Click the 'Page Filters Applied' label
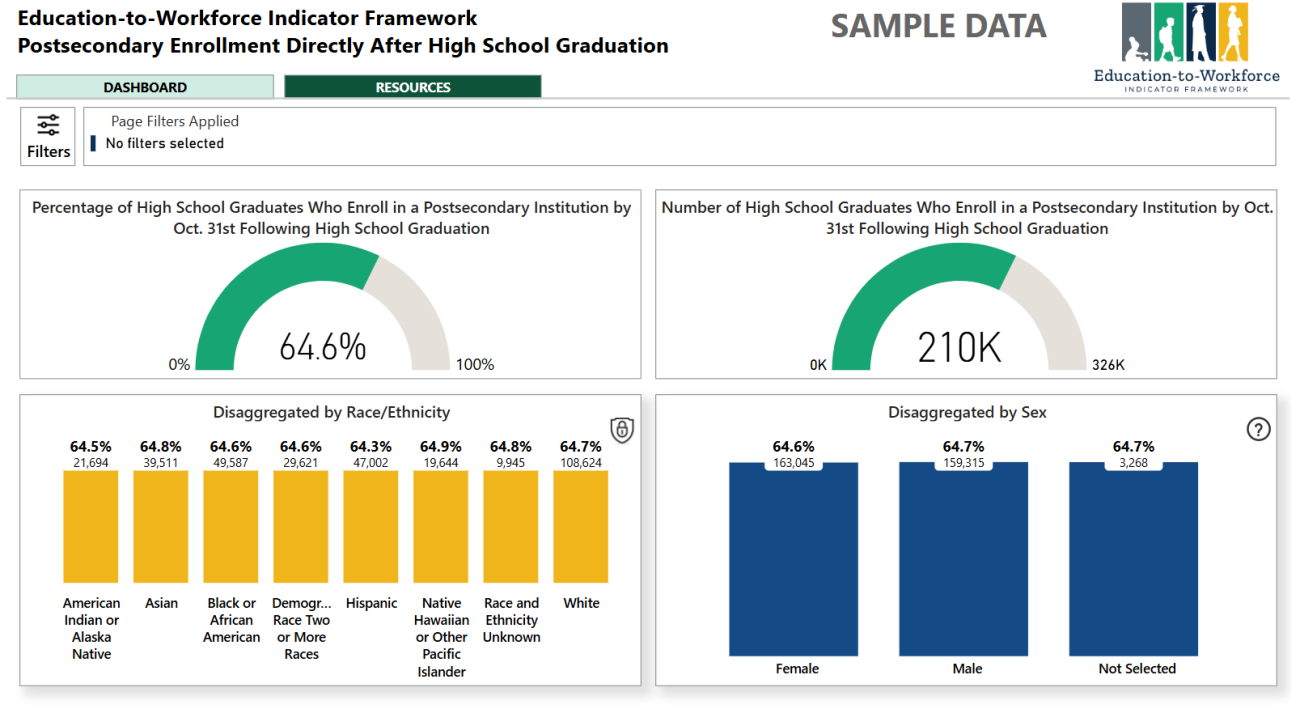Image resolution: width=1300 pixels, height=709 pixels. pos(177,121)
